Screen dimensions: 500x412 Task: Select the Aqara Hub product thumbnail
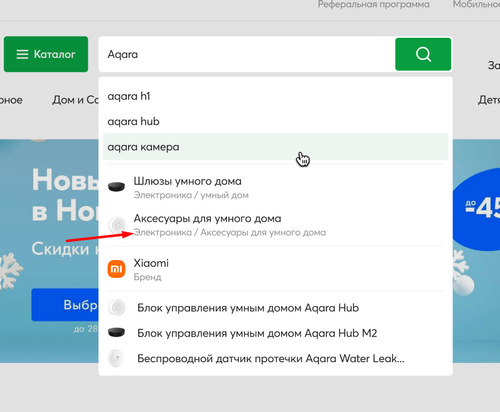pyautogui.click(x=116, y=307)
